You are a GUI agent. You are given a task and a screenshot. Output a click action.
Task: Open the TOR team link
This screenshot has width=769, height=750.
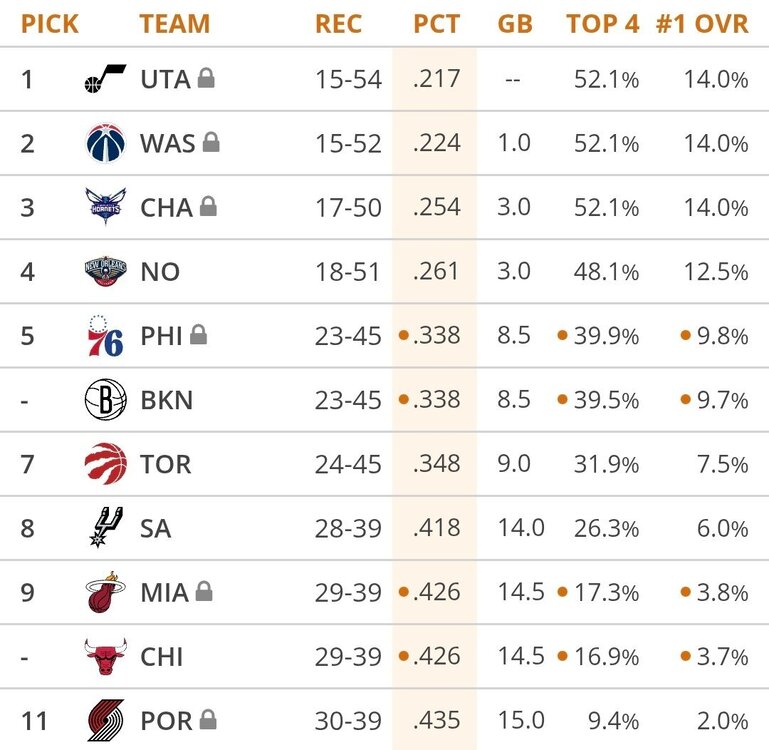click(x=165, y=464)
